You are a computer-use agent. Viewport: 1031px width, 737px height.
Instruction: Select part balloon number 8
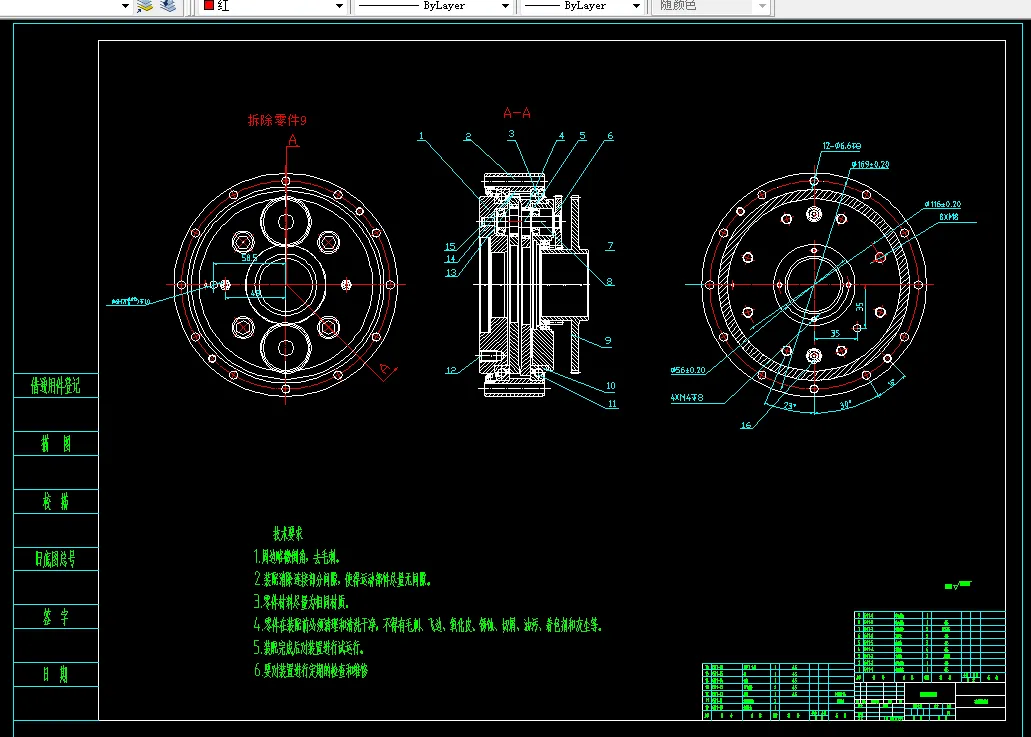click(x=610, y=281)
